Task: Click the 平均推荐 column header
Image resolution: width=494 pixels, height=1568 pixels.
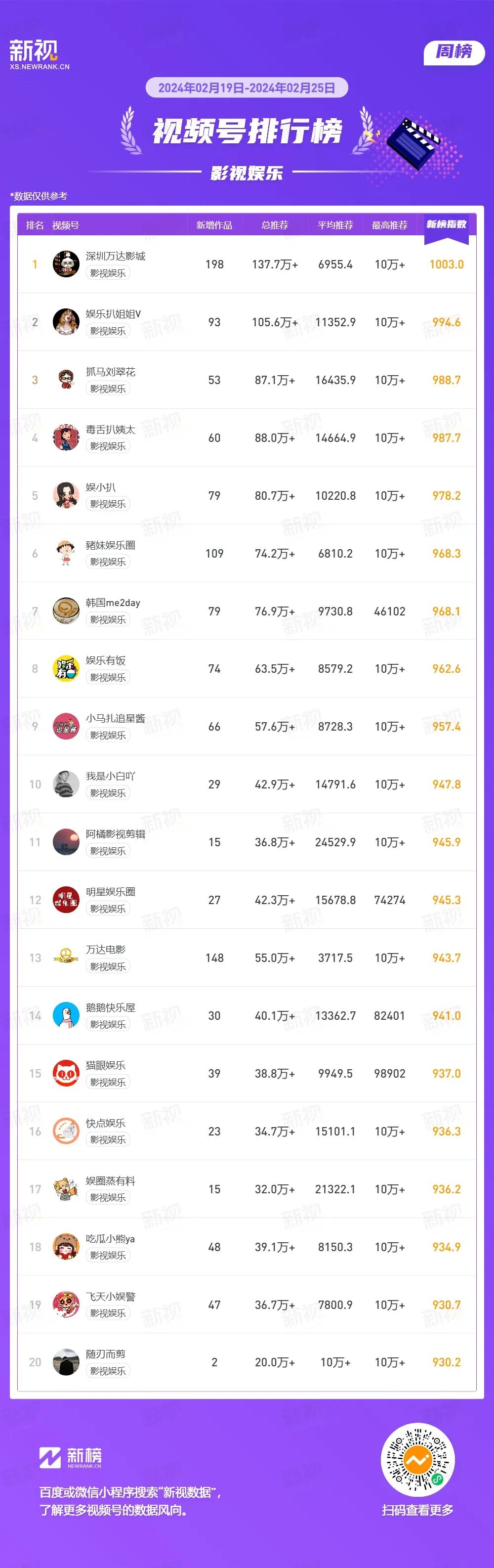Action: point(335,225)
